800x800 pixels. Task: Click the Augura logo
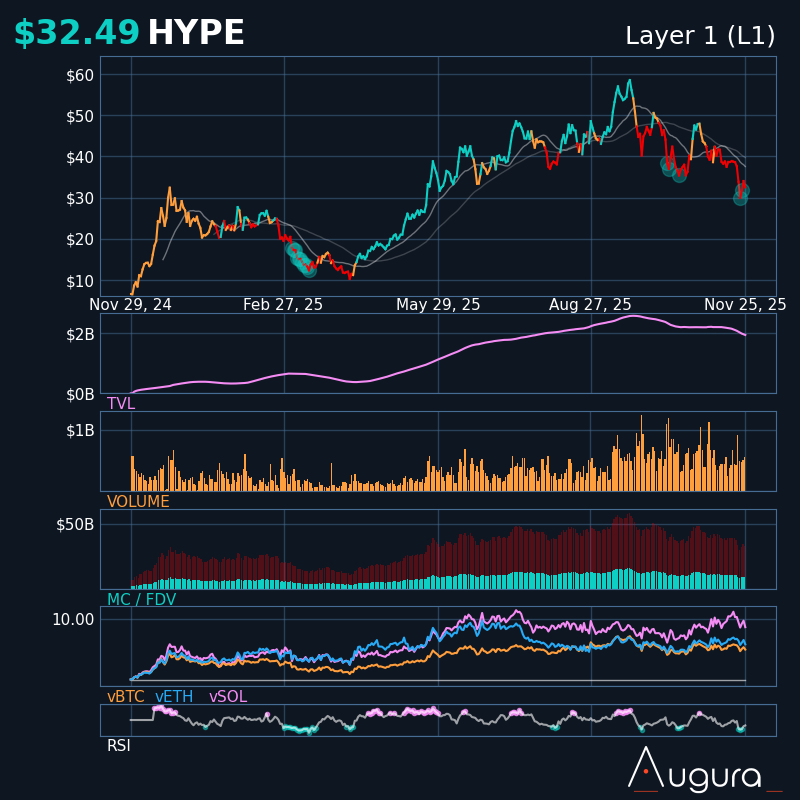pyautogui.click(x=700, y=770)
